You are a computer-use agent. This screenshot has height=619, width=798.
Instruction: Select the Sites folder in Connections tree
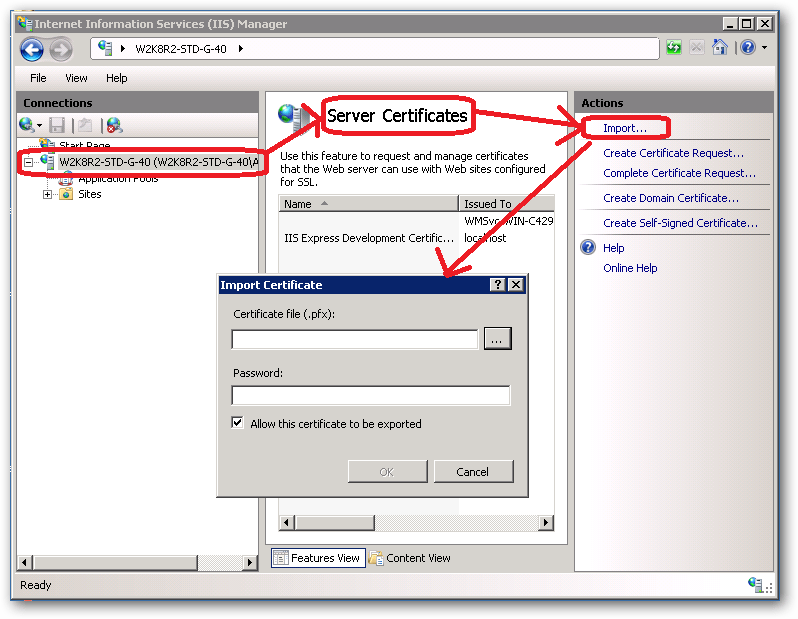(x=90, y=194)
